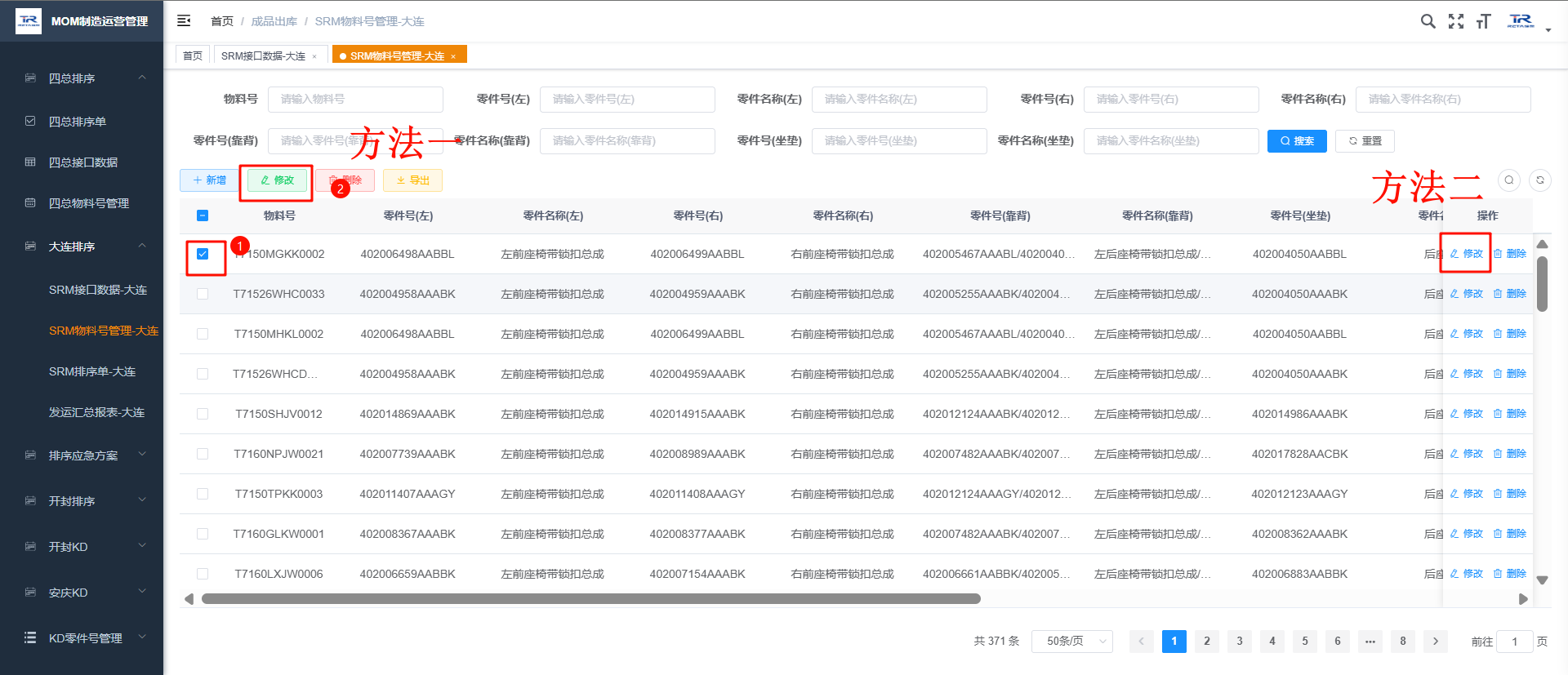Viewport: 1568px width, 675px height.
Task: Click 修改 in row T7160NPJW0021
Action: click(1467, 454)
